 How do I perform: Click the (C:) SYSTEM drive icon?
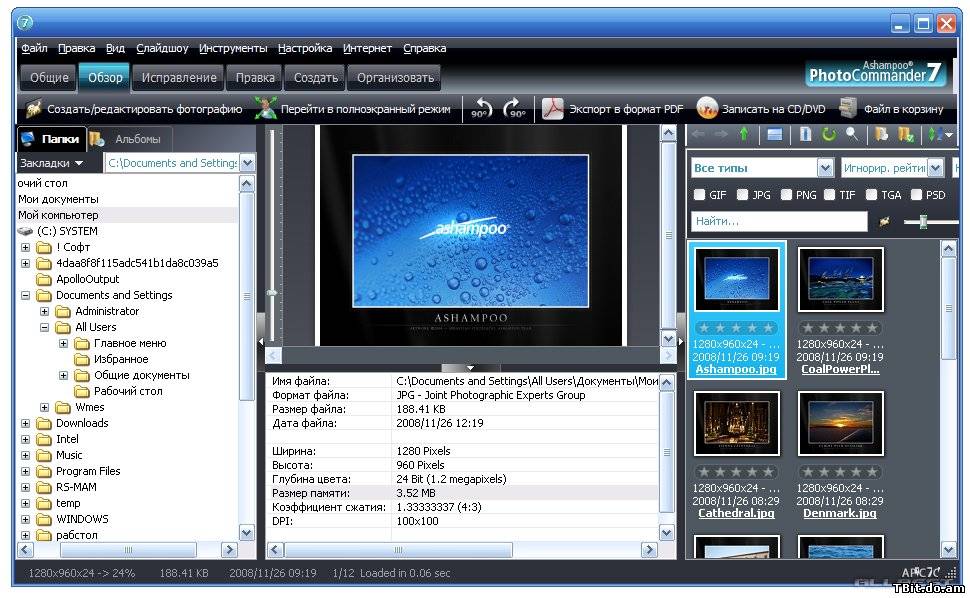25,231
